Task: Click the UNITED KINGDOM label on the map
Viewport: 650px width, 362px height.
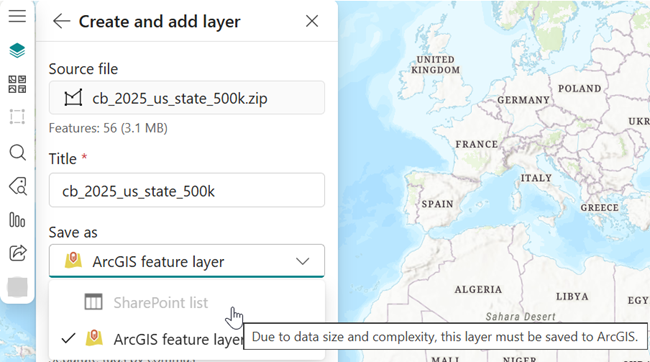Action: pyautogui.click(x=435, y=65)
